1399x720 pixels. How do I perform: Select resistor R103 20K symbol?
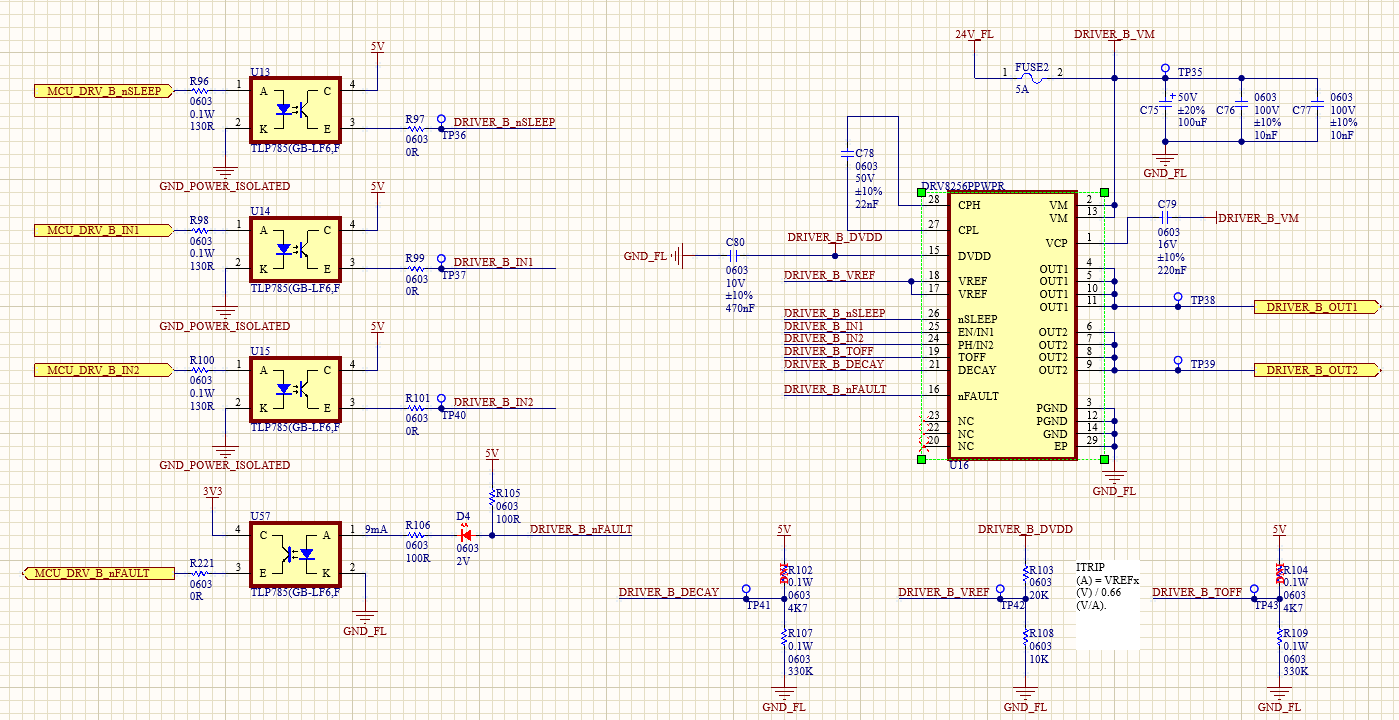click(1025, 572)
